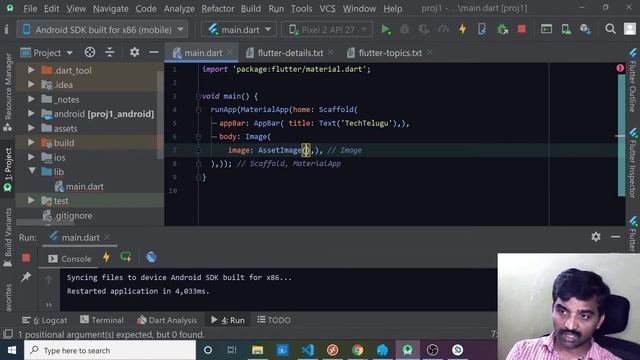Collapse all in Project panel
Viewport: 640px width, 360px height.
pyautogui.click(x=109, y=52)
